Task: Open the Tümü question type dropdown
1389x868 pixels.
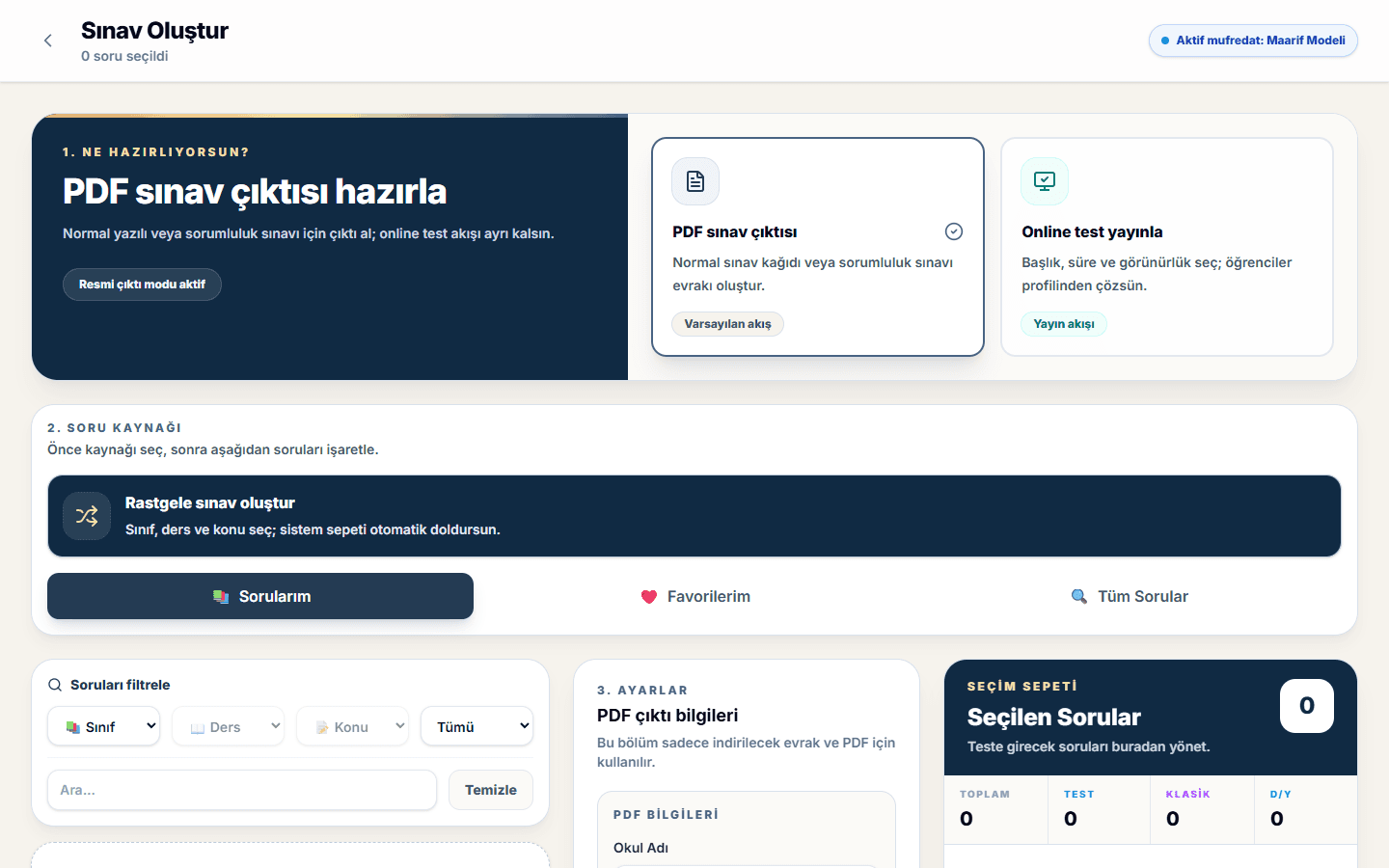Action: [x=477, y=726]
